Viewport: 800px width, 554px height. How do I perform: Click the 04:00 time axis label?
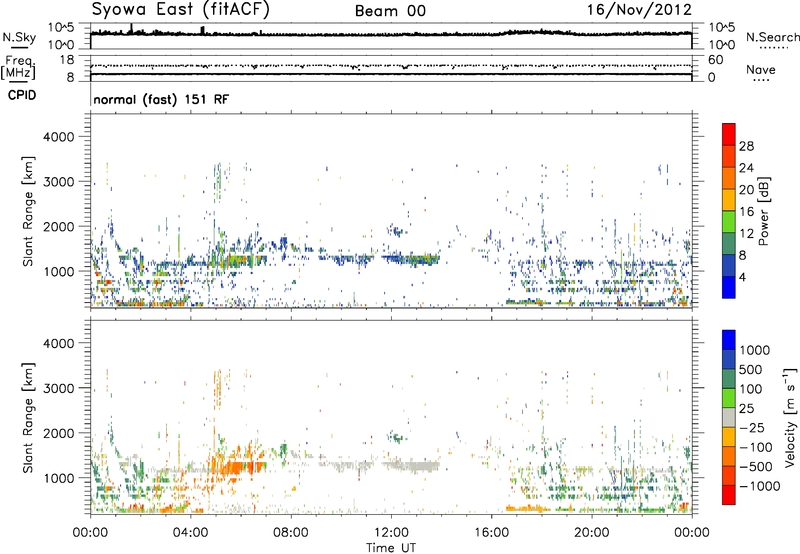click(x=190, y=533)
